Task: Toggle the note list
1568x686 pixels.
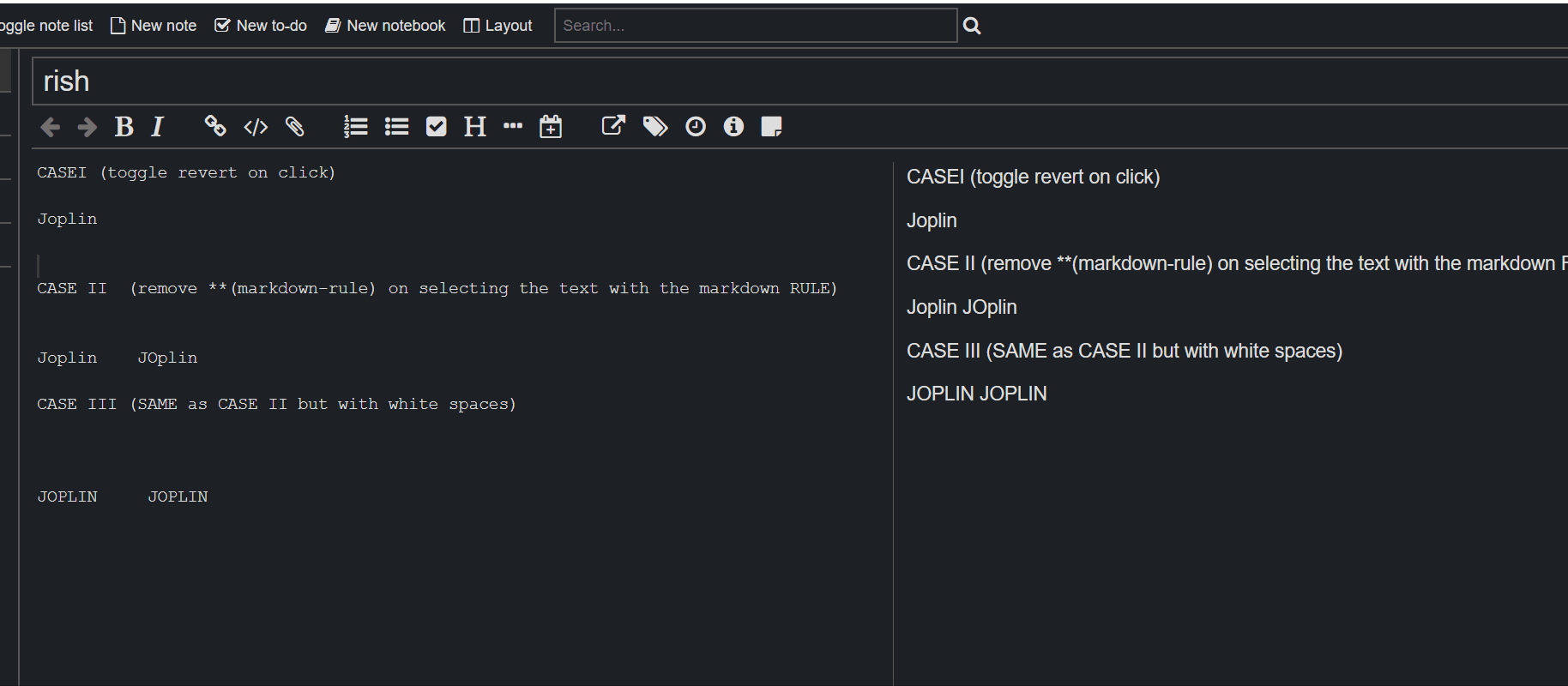Action: 46,26
